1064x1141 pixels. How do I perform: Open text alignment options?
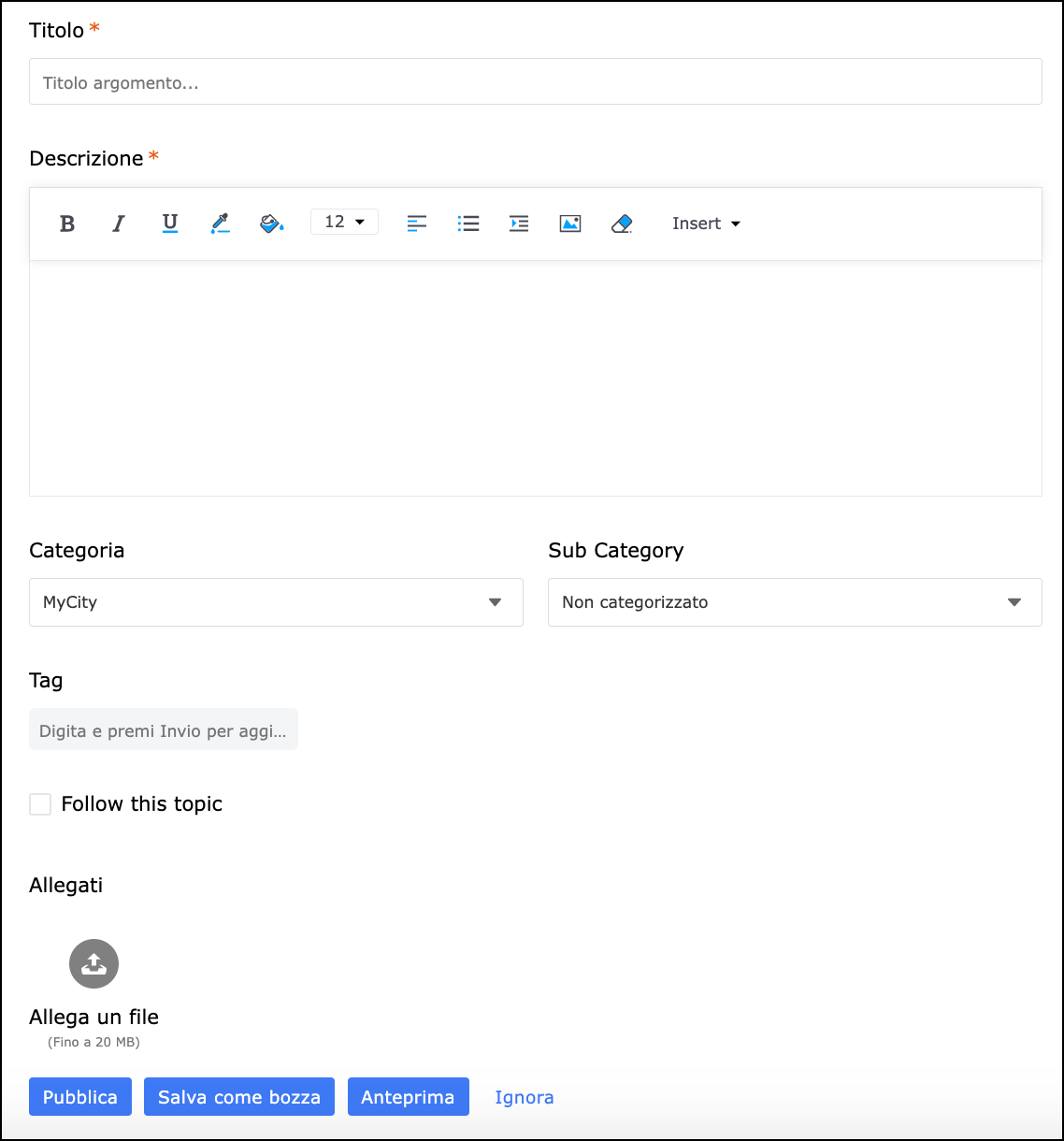[417, 224]
